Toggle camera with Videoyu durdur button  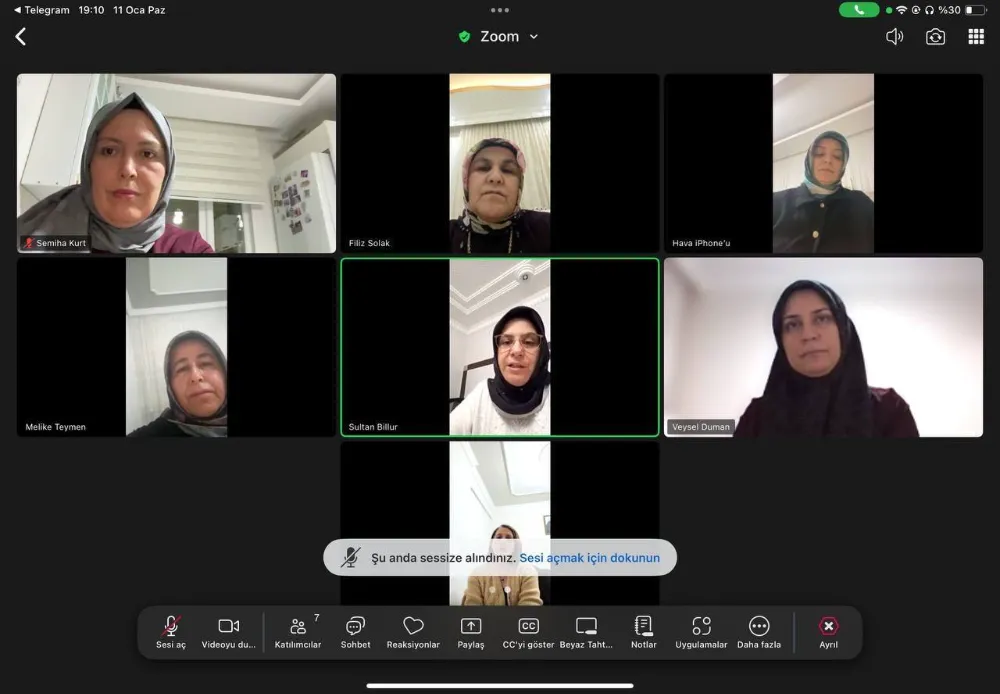(229, 632)
